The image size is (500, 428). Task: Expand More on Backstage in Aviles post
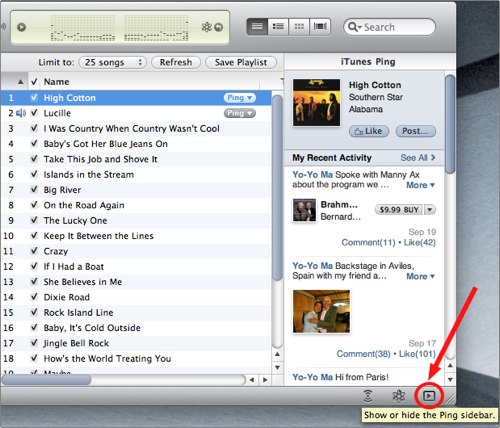(420, 276)
